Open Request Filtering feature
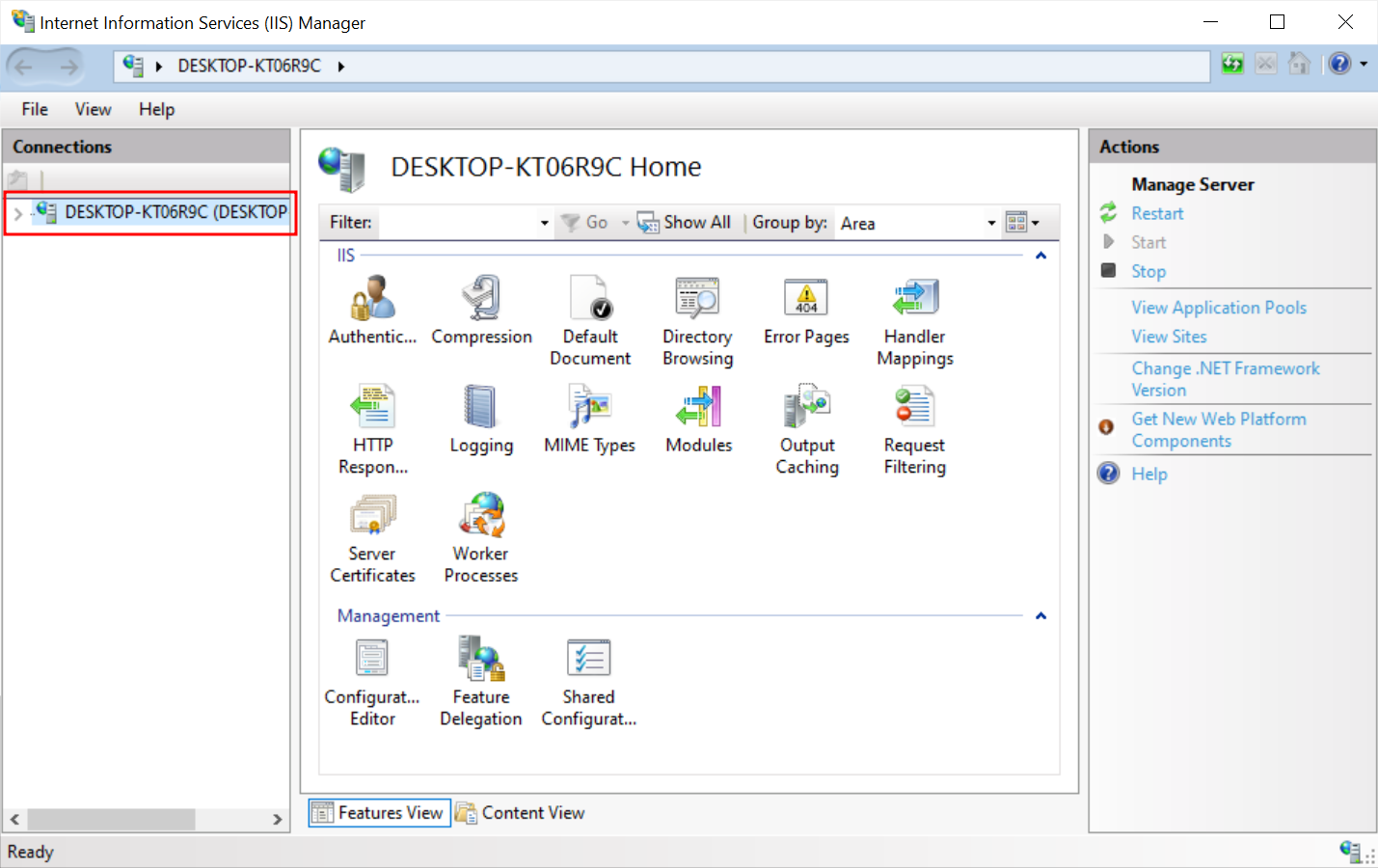Image resolution: width=1378 pixels, height=868 pixels. pos(915,430)
